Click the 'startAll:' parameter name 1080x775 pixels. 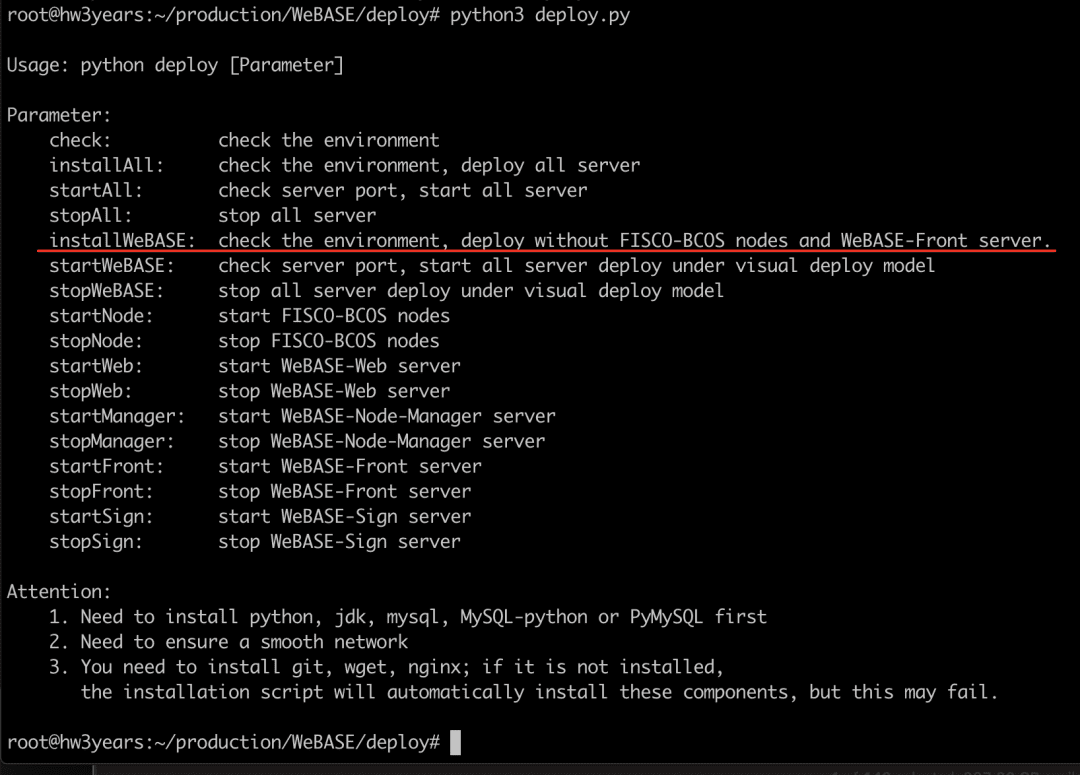coord(96,190)
